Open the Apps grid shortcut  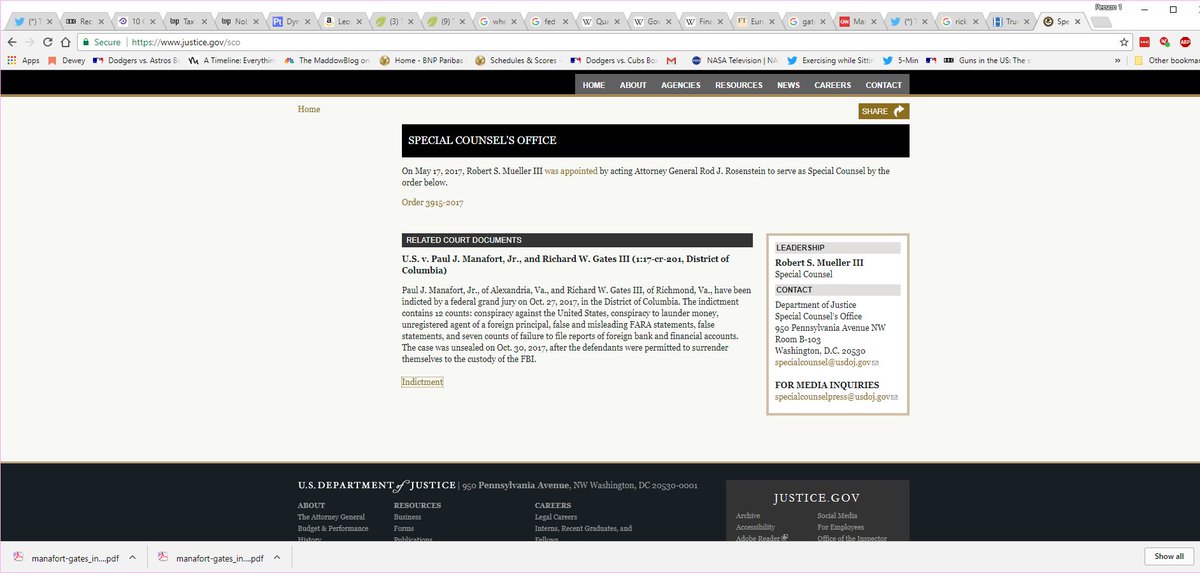point(24,60)
